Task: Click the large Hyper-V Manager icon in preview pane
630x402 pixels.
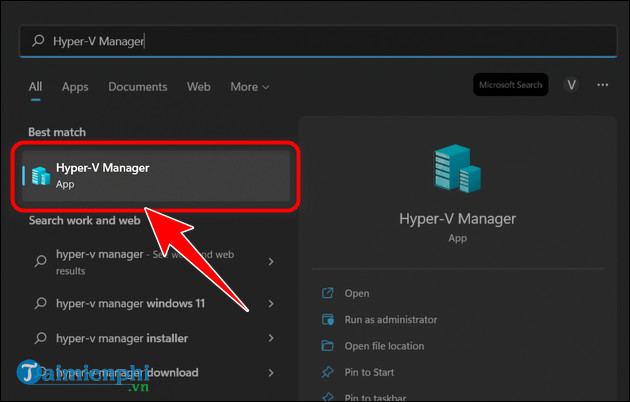Action: click(x=457, y=169)
